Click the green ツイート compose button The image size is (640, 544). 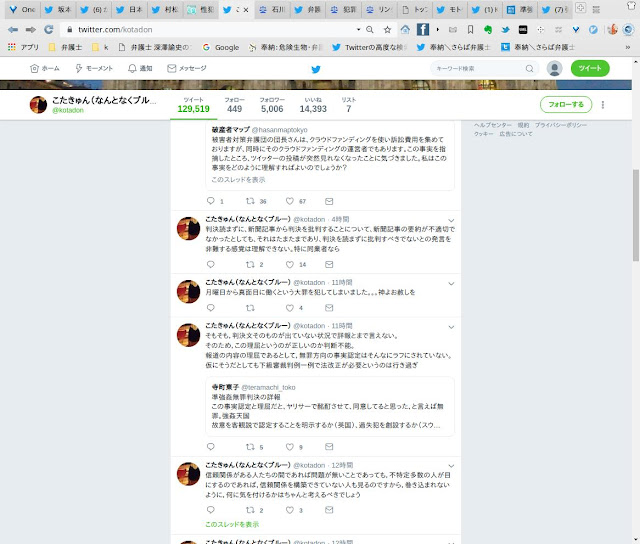click(x=590, y=68)
